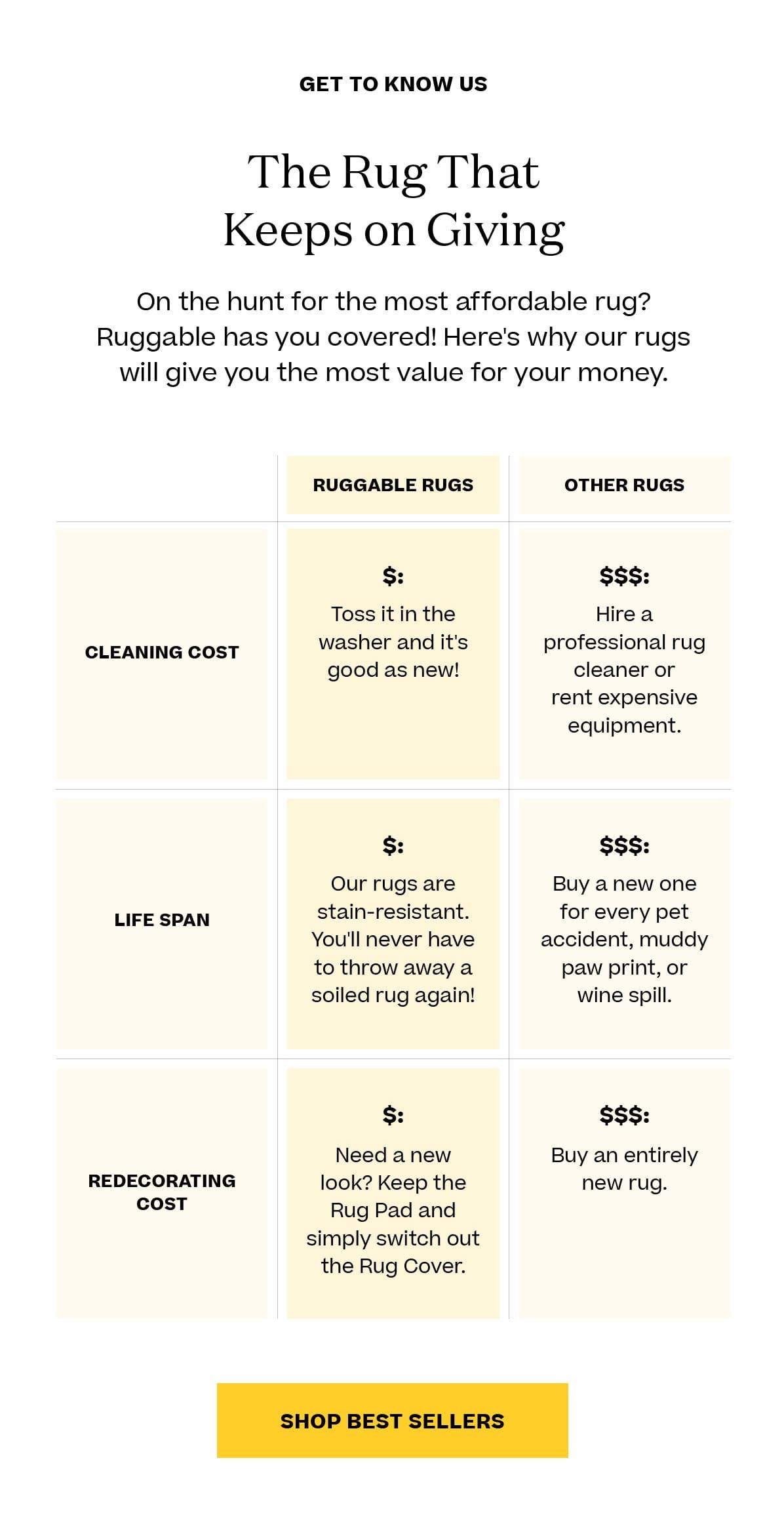The image size is (784, 1515).
Task: Select the Other Rugs column header
Action: [624, 485]
